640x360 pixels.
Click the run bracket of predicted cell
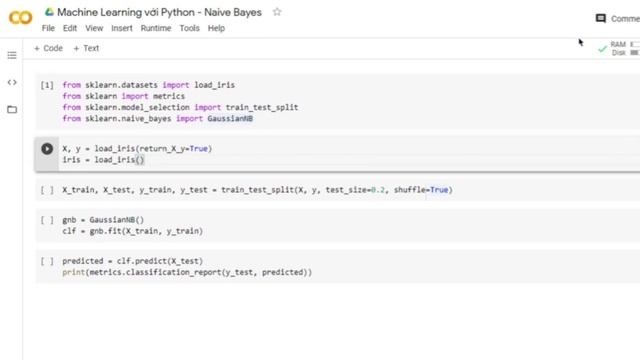click(47, 261)
